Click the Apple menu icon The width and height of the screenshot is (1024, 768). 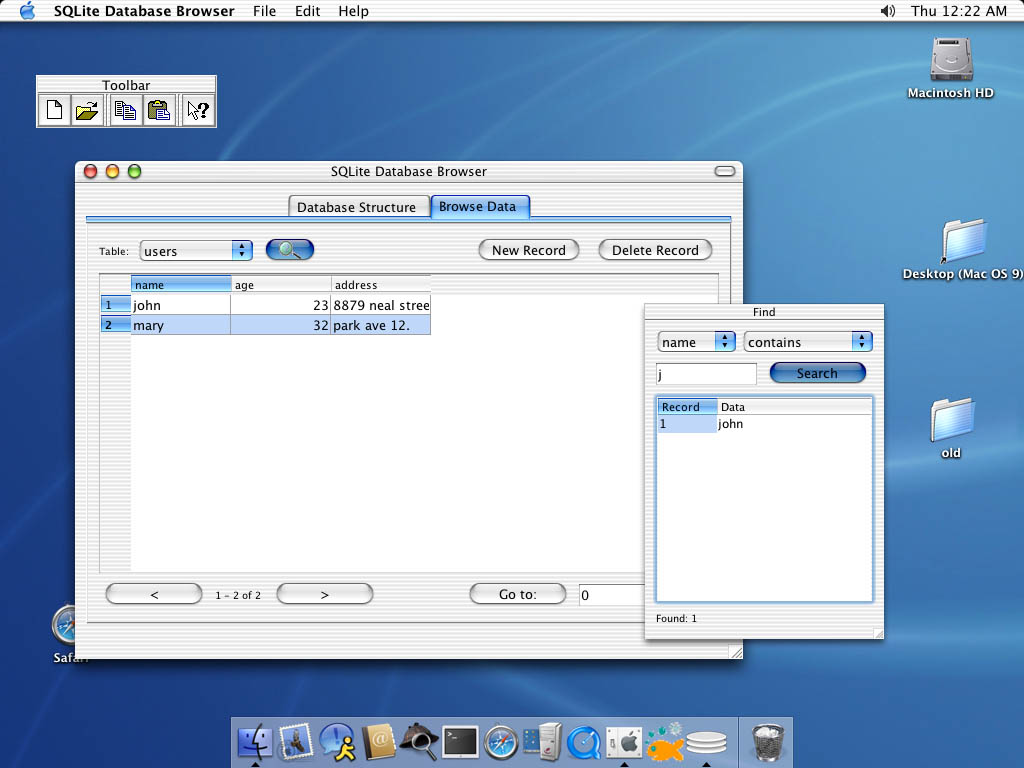coord(27,10)
